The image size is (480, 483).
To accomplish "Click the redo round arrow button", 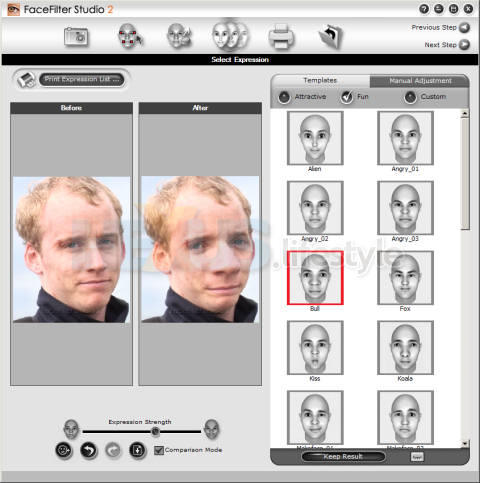I will tap(113, 451).
